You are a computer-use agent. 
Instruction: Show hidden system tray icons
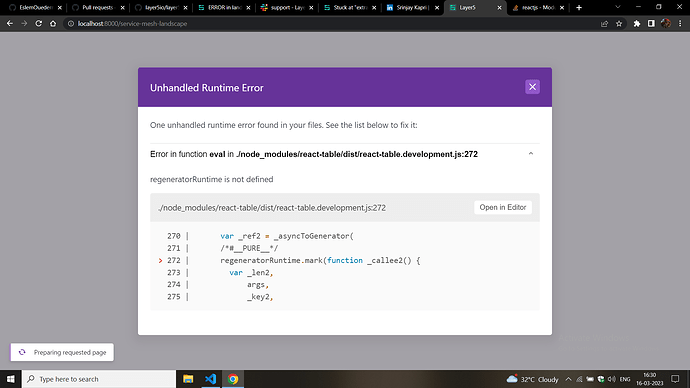pyautogui.click(x=568, y=379)
